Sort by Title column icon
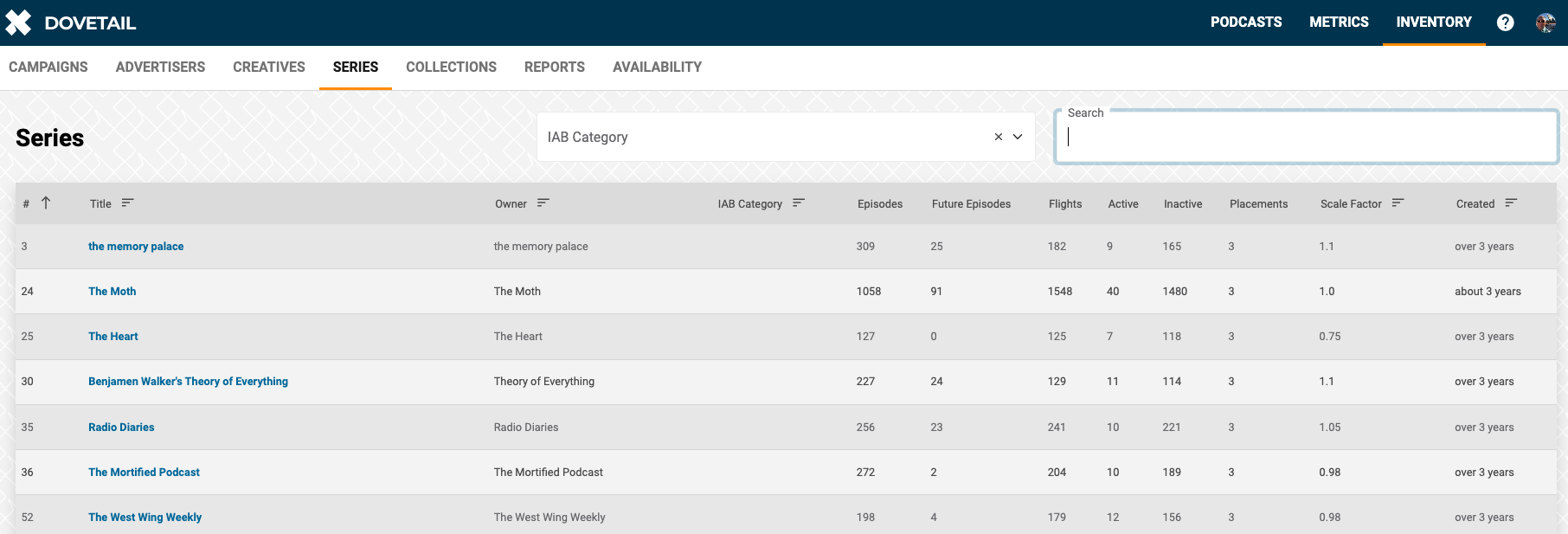 (x=127, y=203)
